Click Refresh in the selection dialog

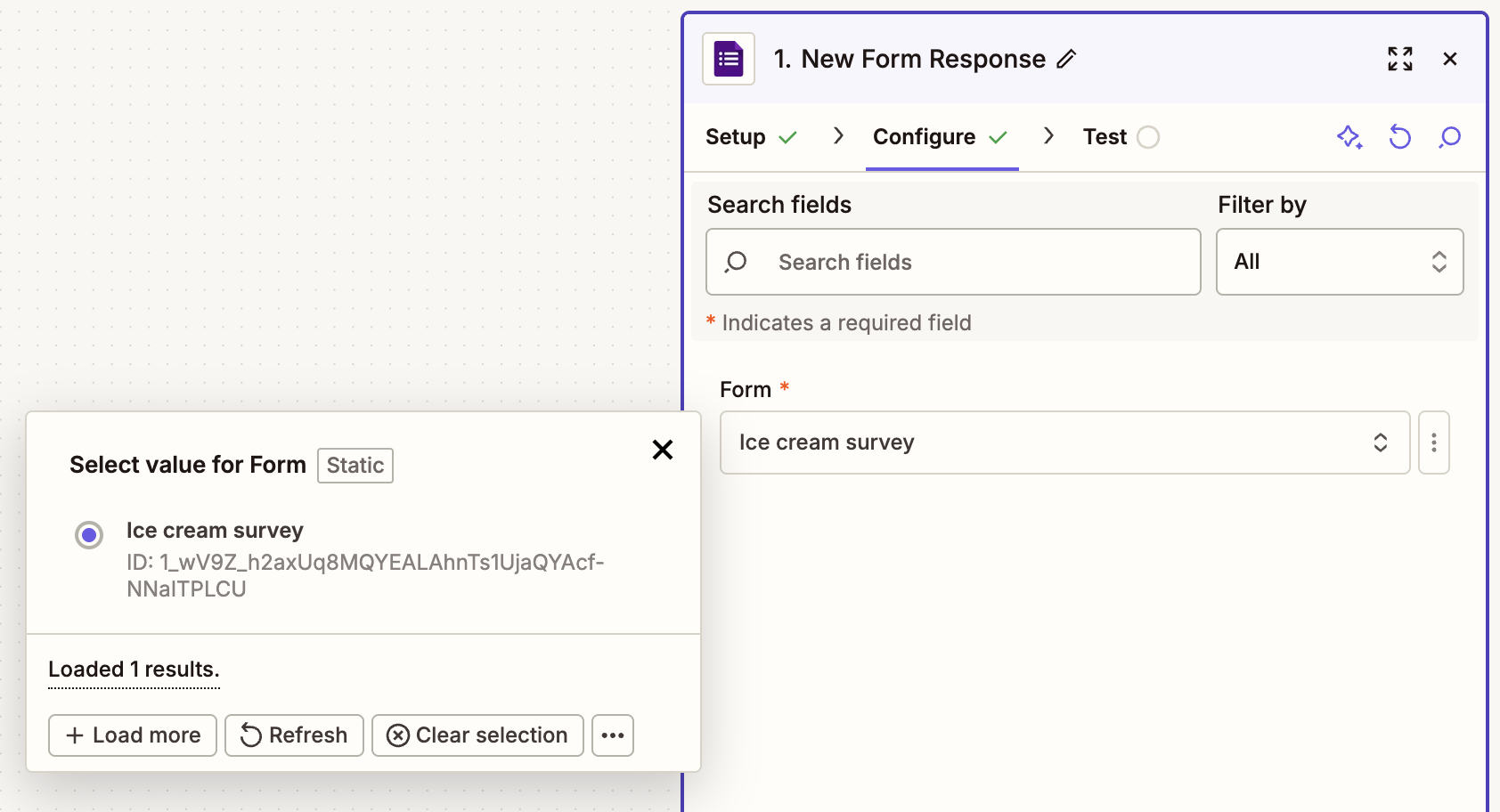[294, 735]
